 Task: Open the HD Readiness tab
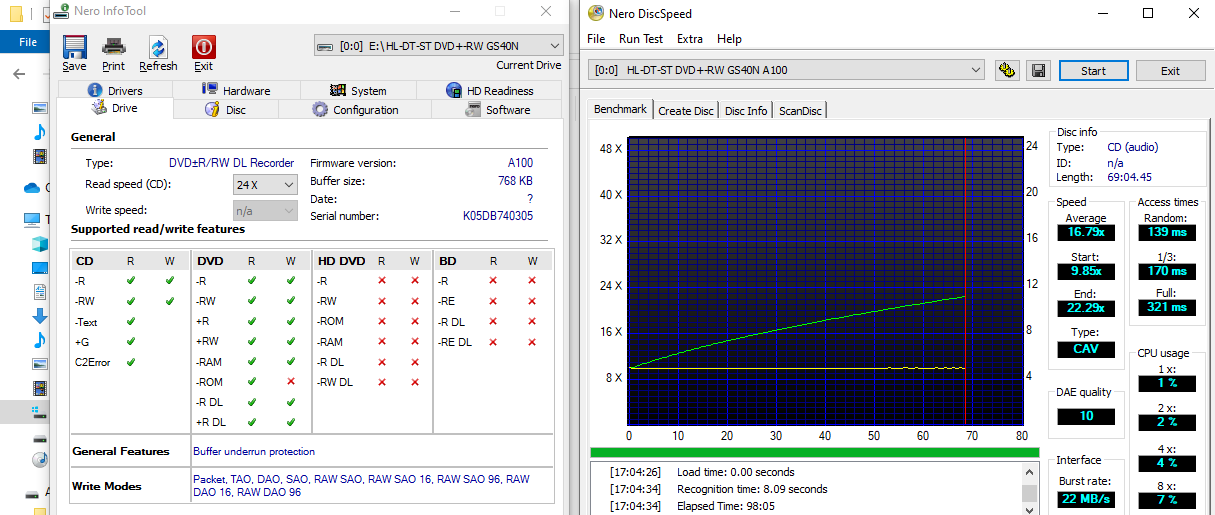500,90
